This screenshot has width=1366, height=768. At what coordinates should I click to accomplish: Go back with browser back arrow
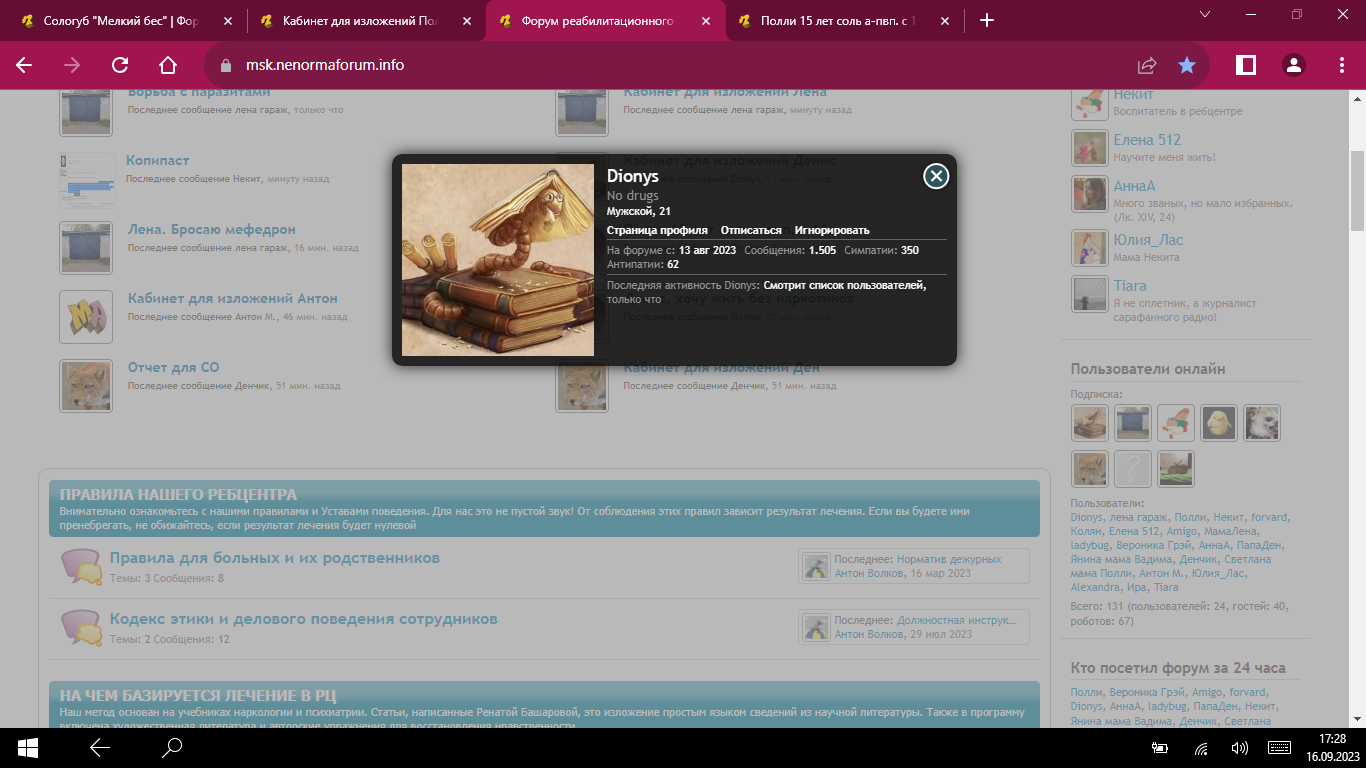(24, 65)
